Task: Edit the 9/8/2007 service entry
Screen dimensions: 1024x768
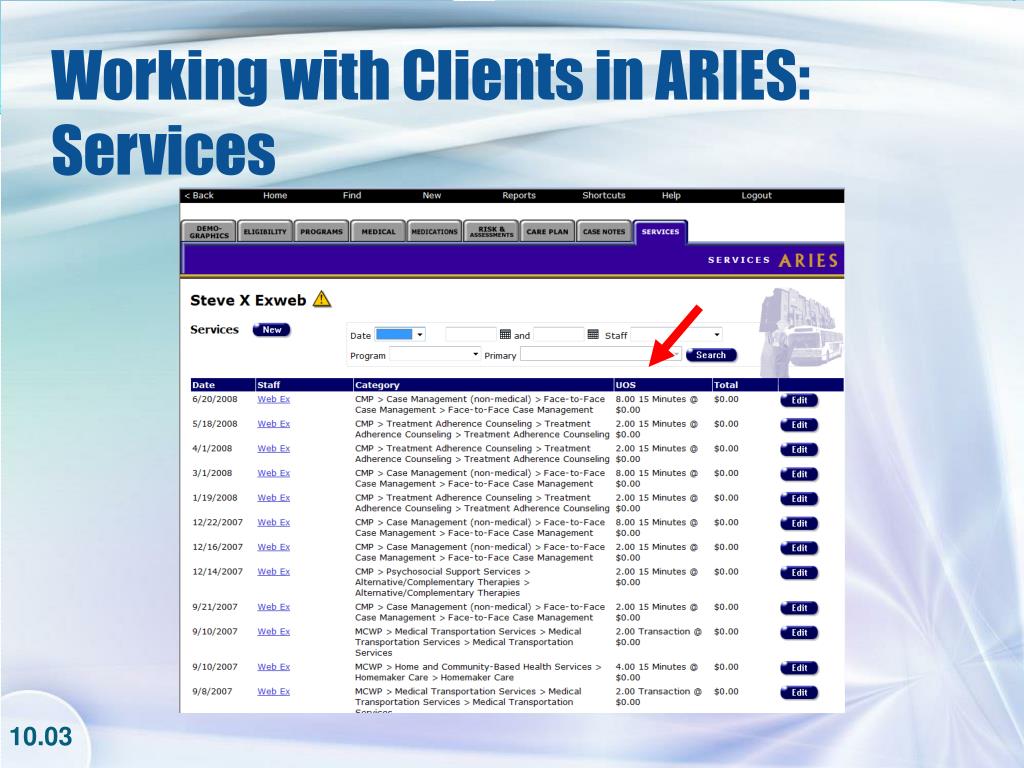Action: coord(799,693)
